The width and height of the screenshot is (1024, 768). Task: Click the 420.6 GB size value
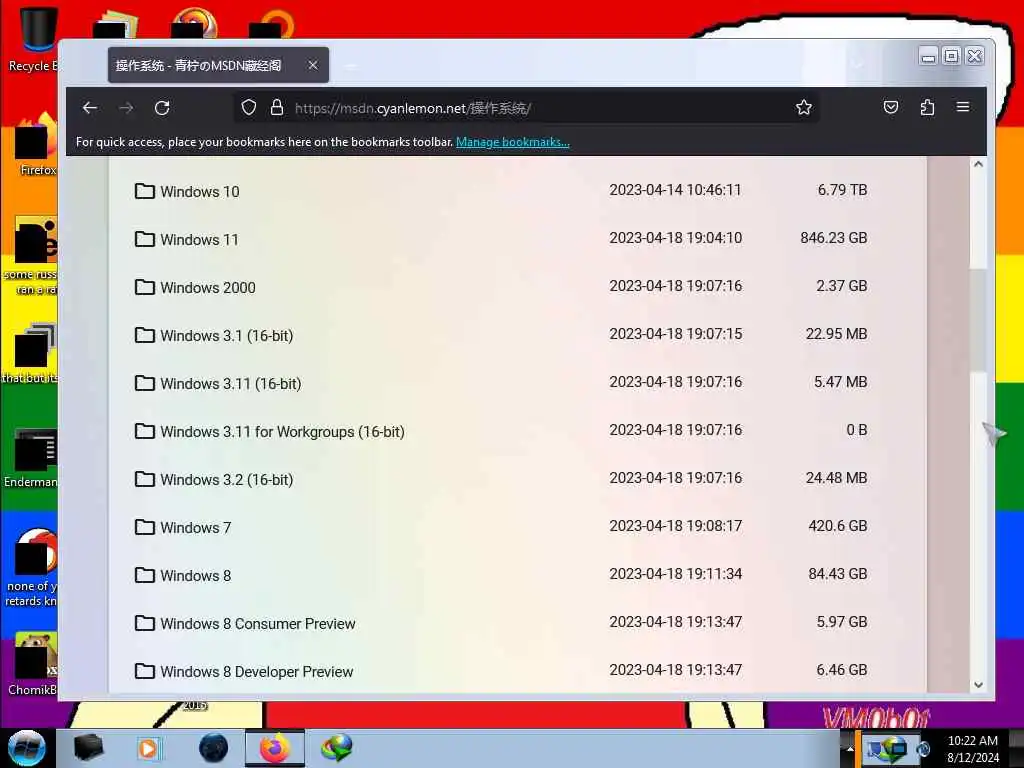(838, 526)
